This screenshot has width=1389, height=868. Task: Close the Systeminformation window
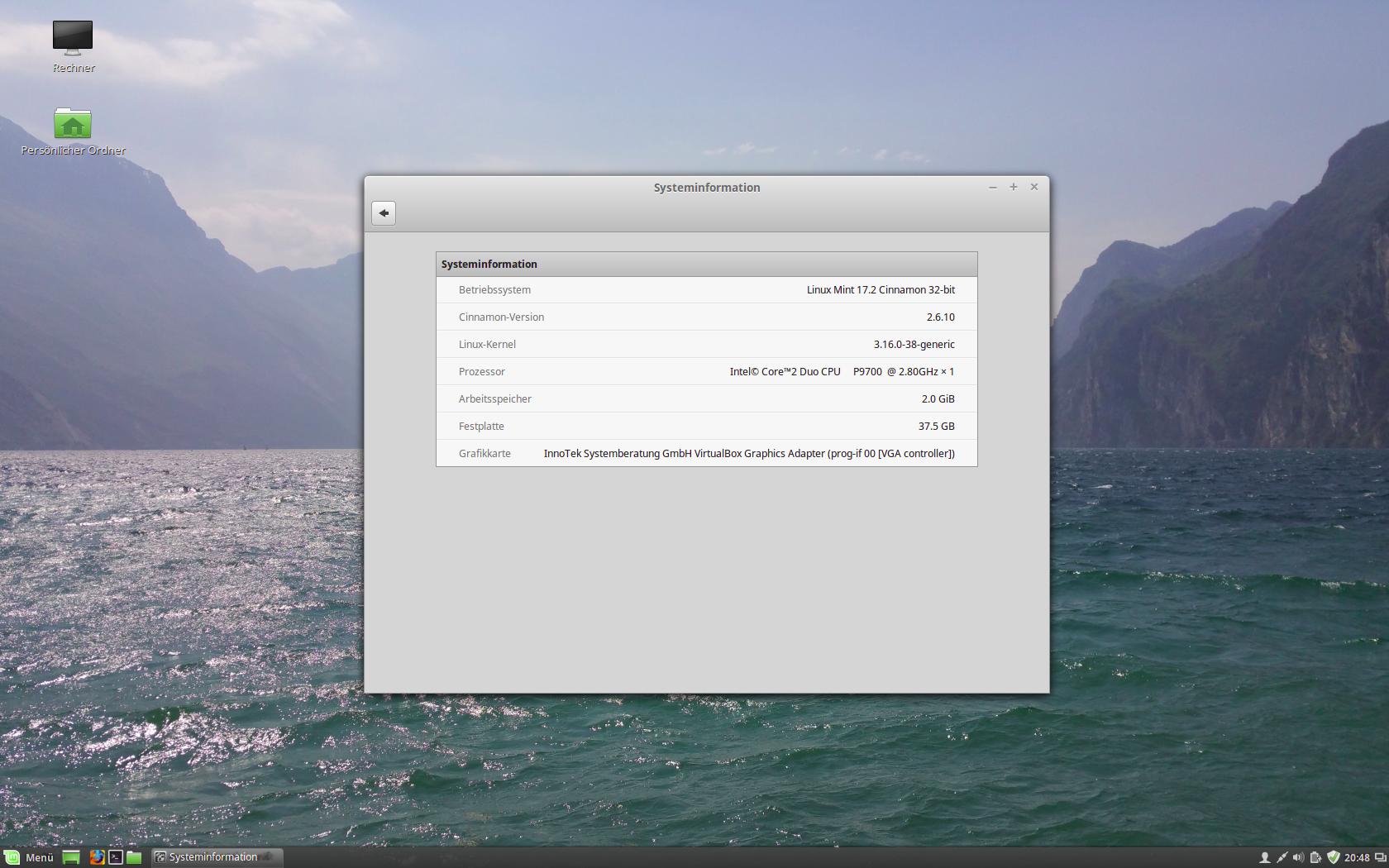1033,187
